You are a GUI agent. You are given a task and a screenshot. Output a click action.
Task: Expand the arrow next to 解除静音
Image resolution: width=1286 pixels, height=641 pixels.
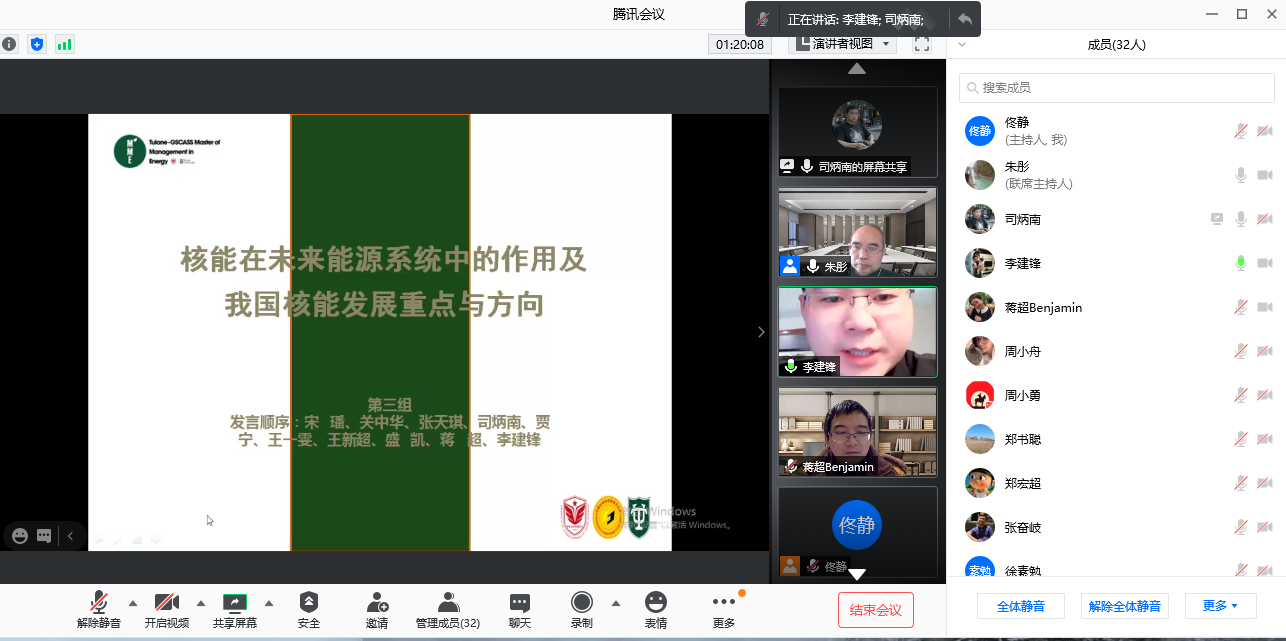tap(133, 603)
